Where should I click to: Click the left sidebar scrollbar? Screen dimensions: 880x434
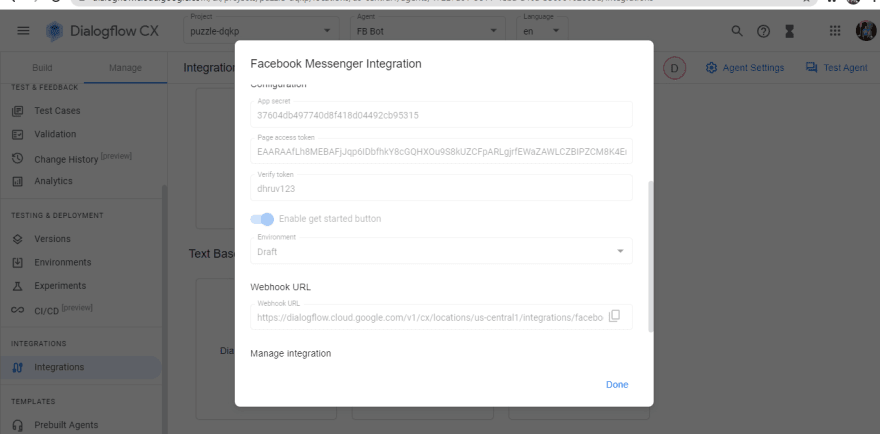164,309
